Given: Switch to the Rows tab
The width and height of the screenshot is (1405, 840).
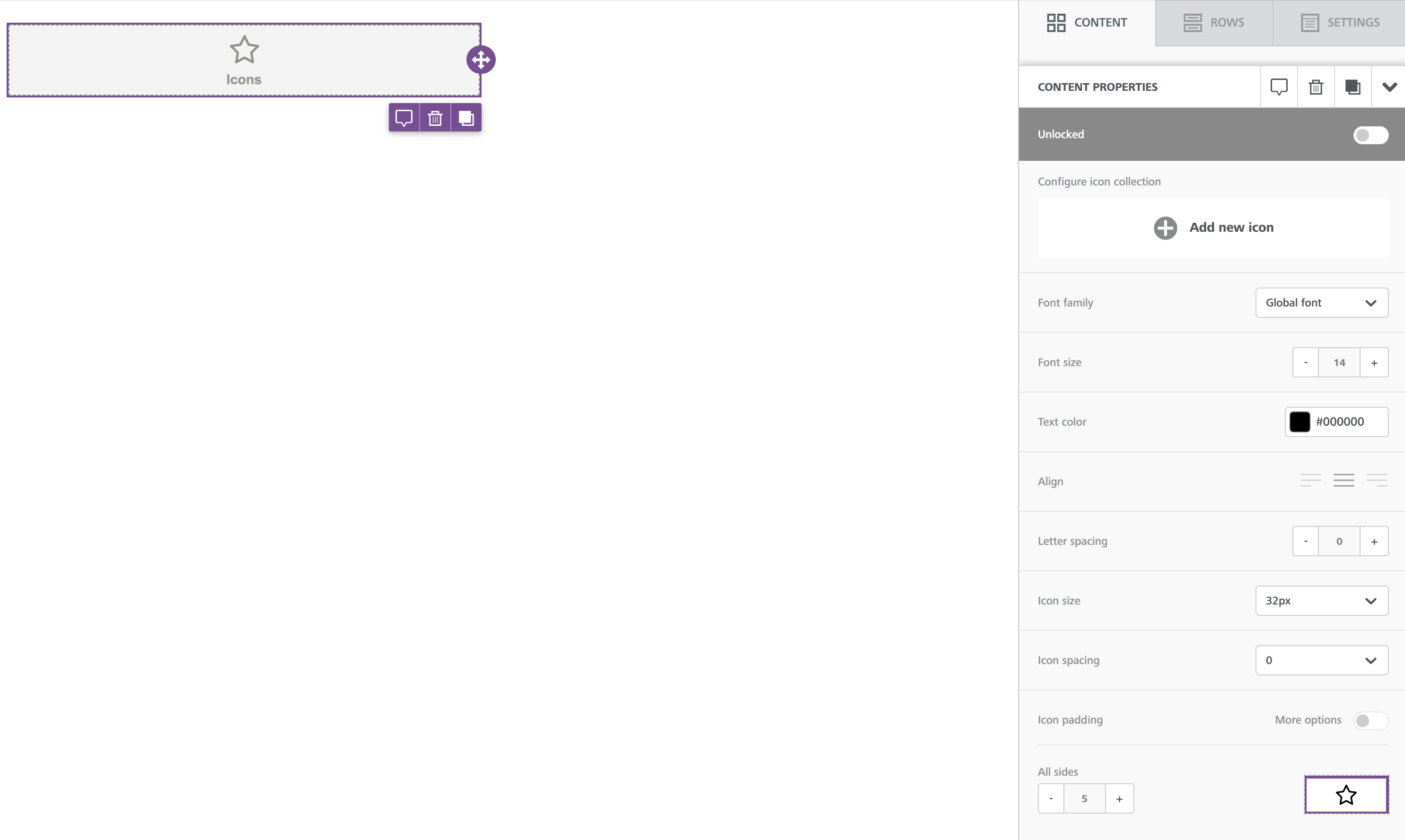Looking at the screenshot, I should pyautogui.click(x=1214, y=23).
